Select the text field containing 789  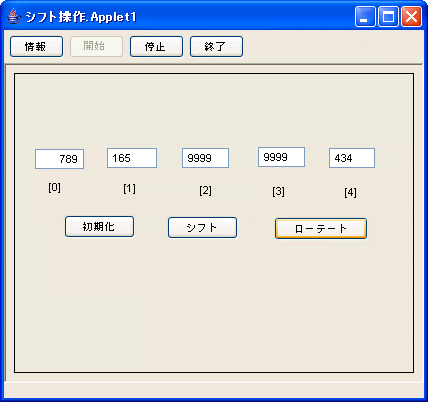(x=59, y=159)
